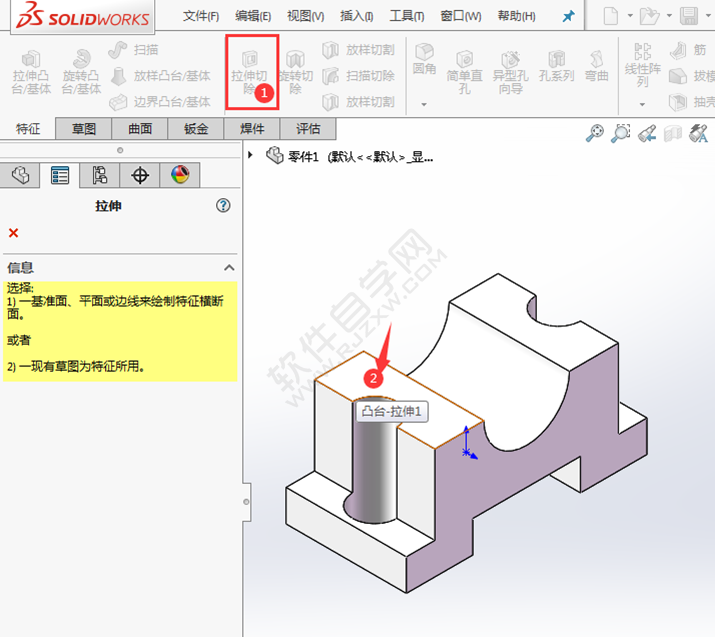Click the SOLIDWORKS logo
715x637 pixels.
[x=83, y=16]
